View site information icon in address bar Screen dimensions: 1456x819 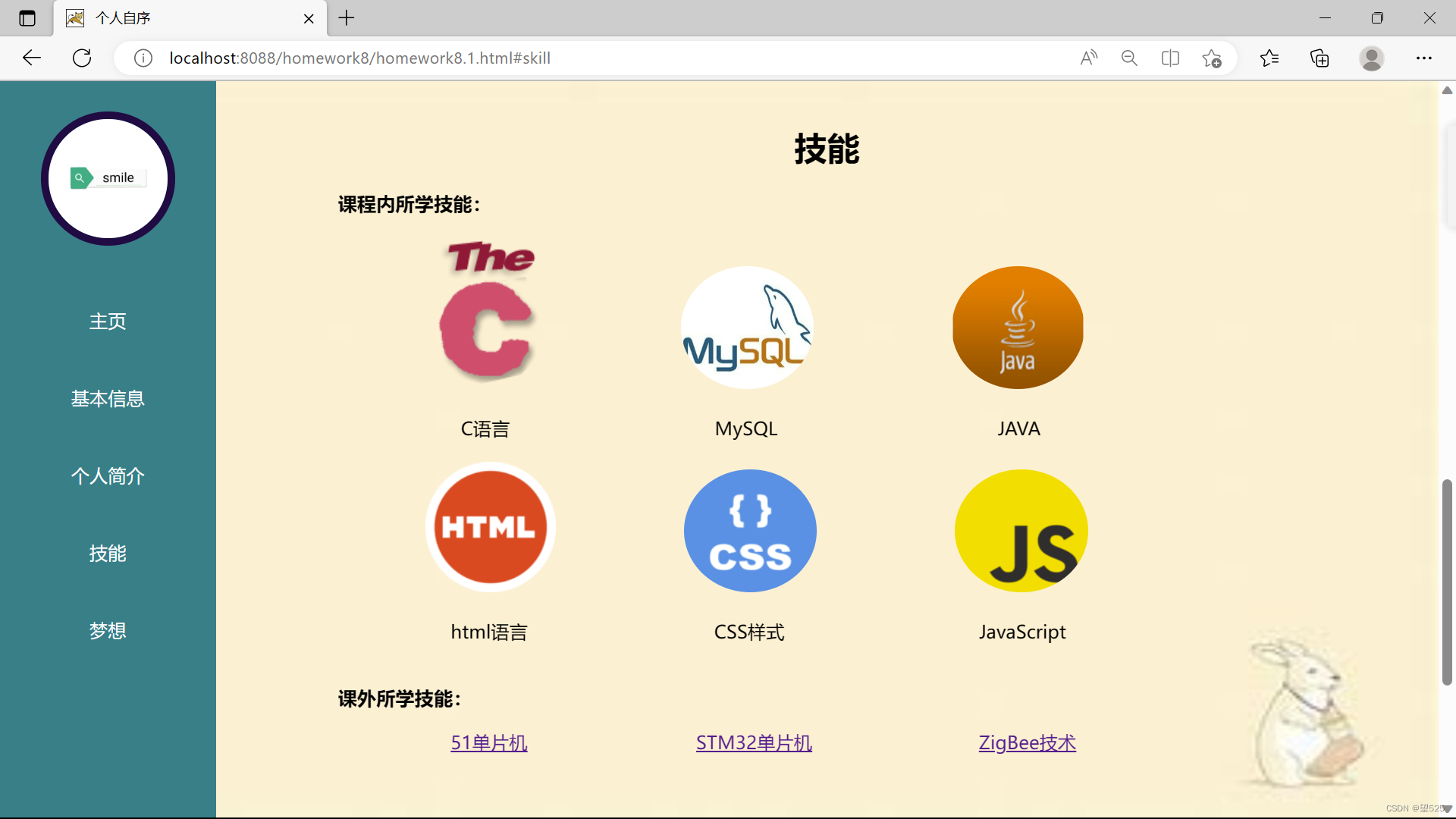pyautogui.click(x=143, y=58)
